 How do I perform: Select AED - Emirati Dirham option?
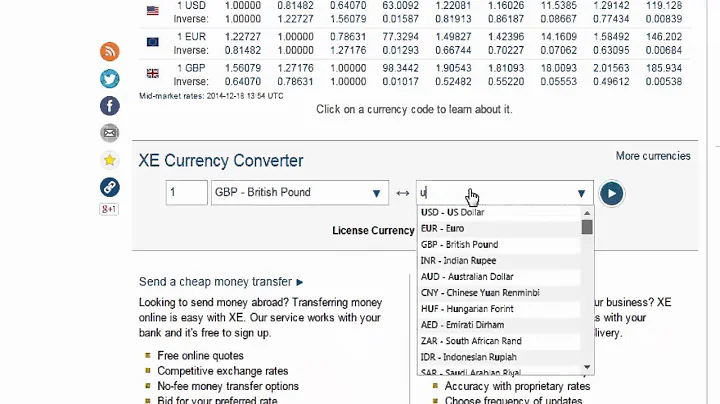click(499, 325)
